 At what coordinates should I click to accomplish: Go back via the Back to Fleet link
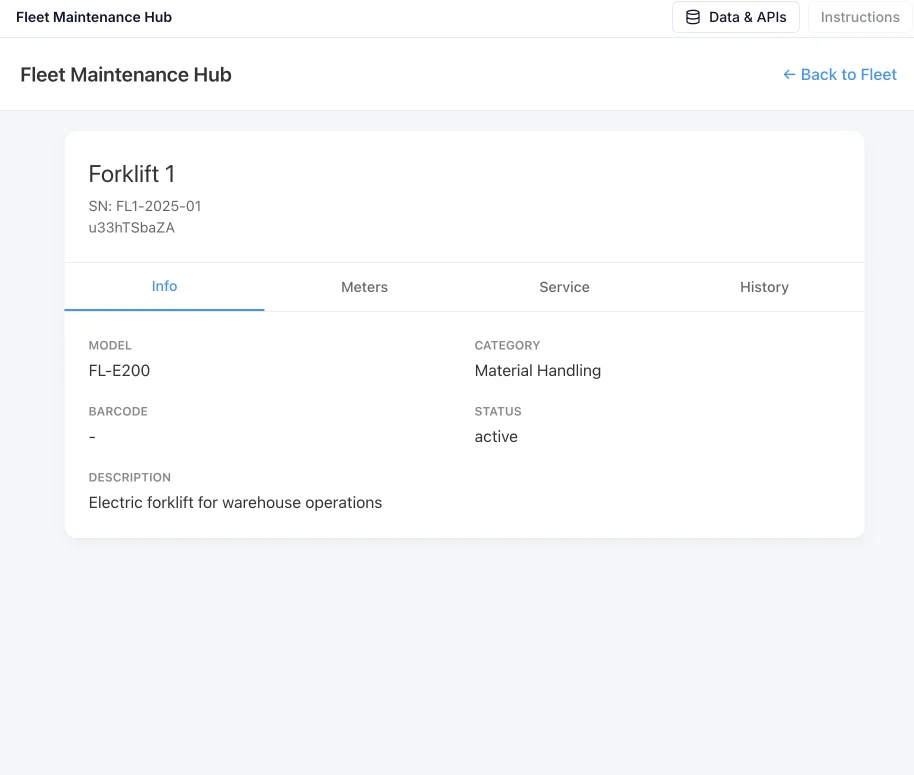(x=848, y=75)
